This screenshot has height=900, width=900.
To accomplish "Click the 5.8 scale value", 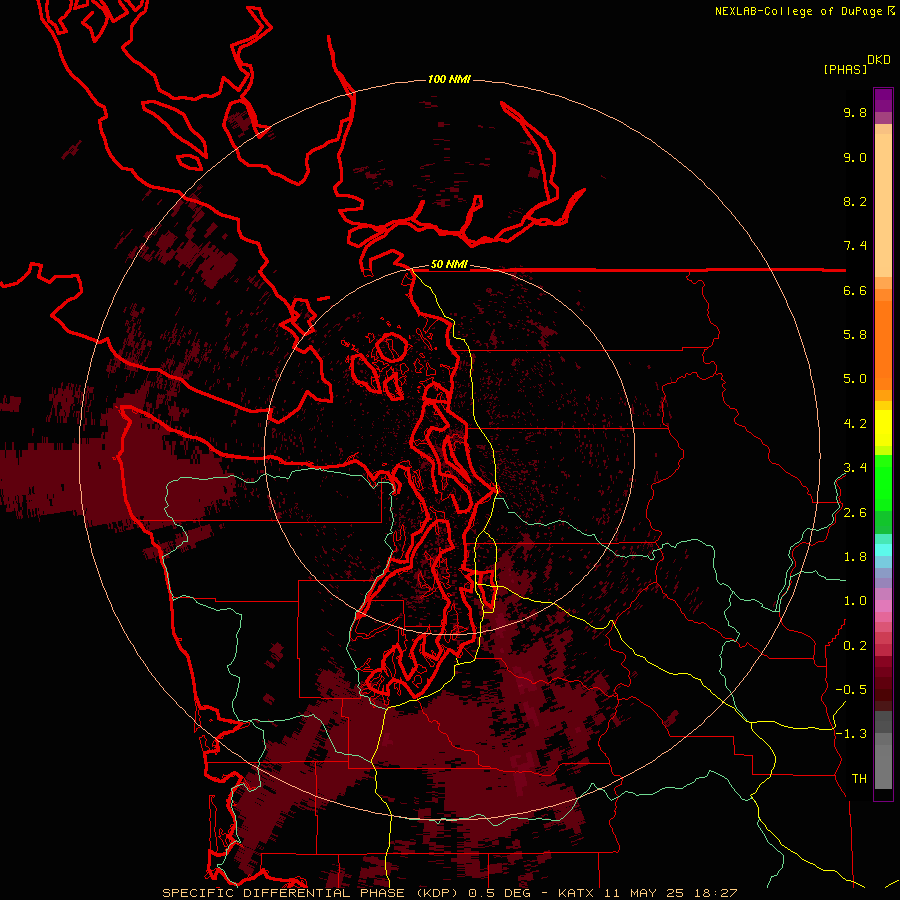I will point(855,335).
